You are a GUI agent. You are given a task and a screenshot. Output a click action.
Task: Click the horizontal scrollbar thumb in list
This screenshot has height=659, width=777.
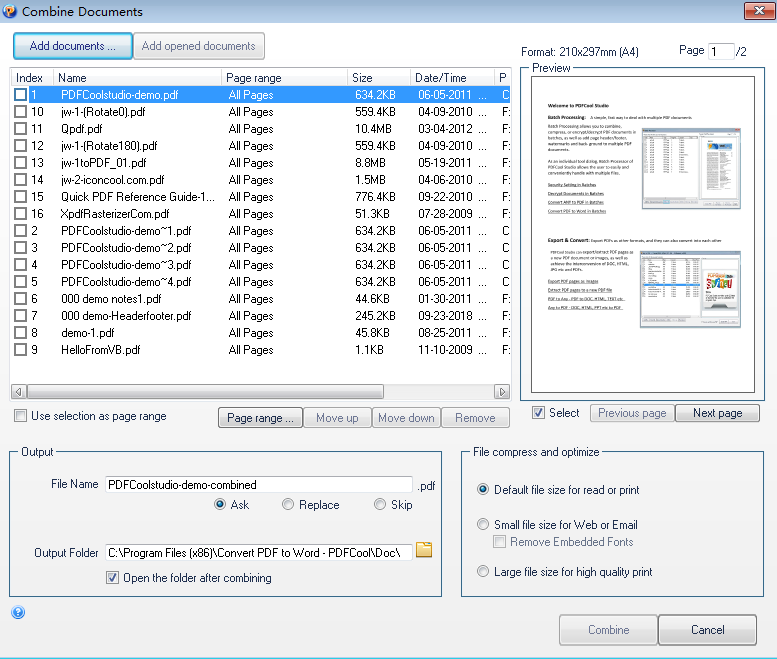pyautogui.click(x=205, y=392)
